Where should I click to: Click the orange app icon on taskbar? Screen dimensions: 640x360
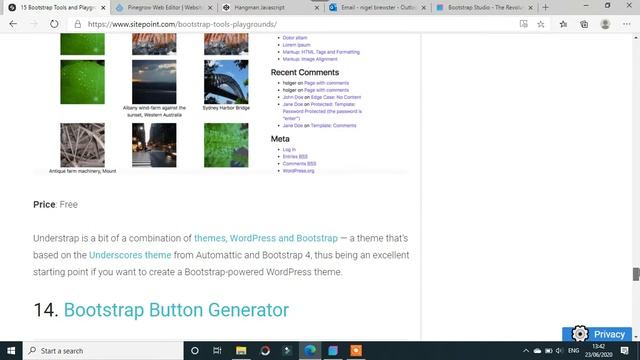(x=356, y=351)
